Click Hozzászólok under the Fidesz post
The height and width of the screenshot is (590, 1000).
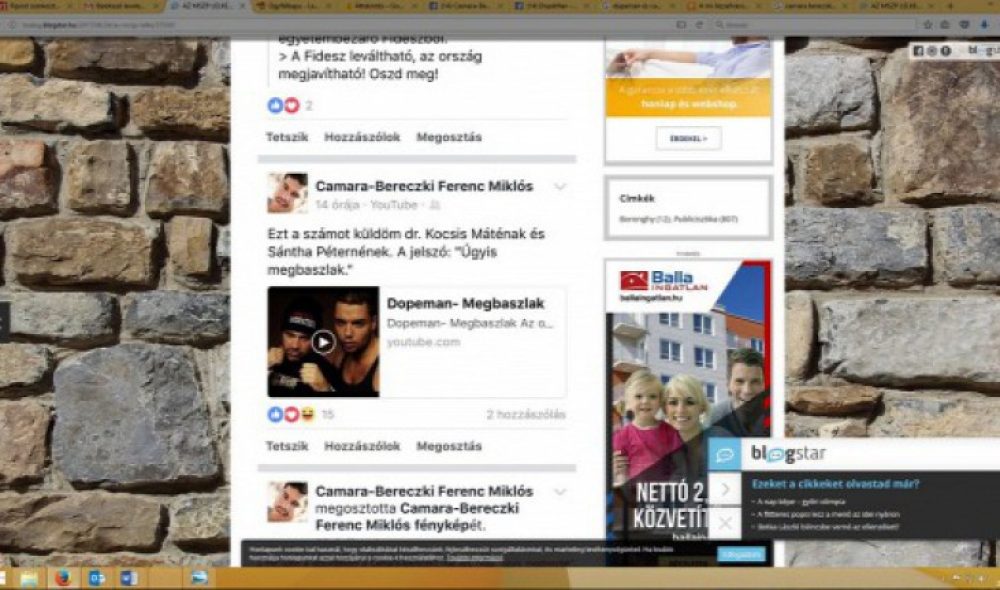tap(362, 136)
